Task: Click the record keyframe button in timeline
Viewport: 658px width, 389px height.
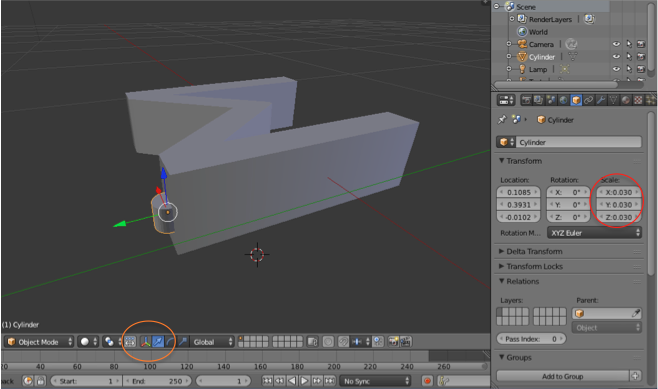Action: (x=427, y=381)
